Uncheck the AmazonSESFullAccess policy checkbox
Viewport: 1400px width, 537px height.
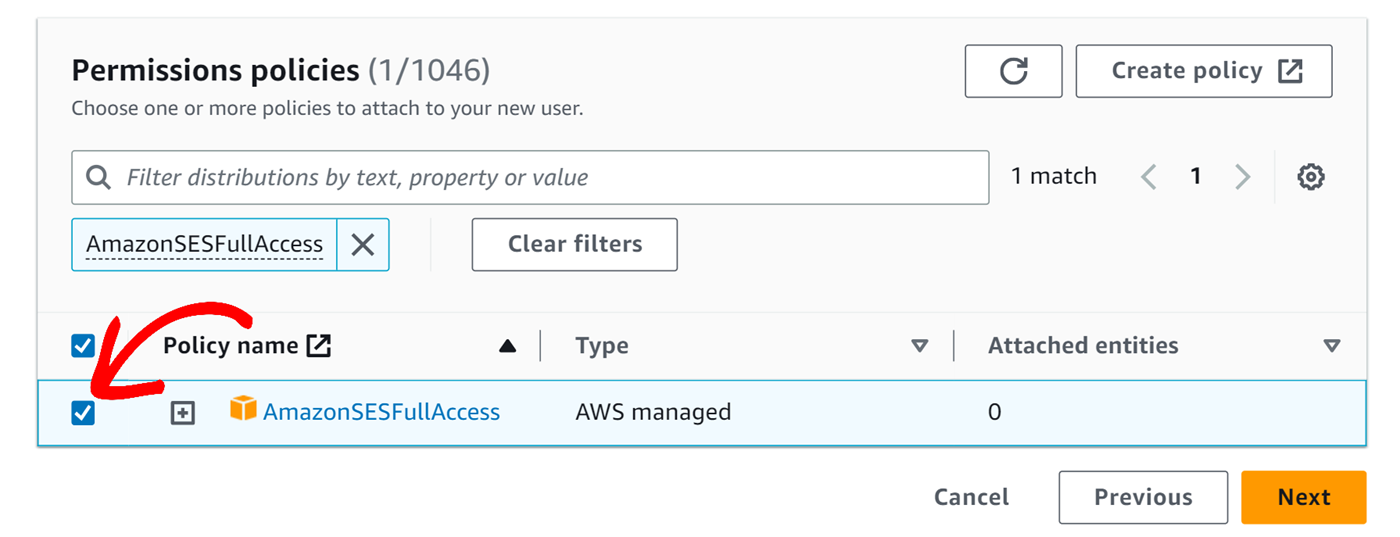83,412
